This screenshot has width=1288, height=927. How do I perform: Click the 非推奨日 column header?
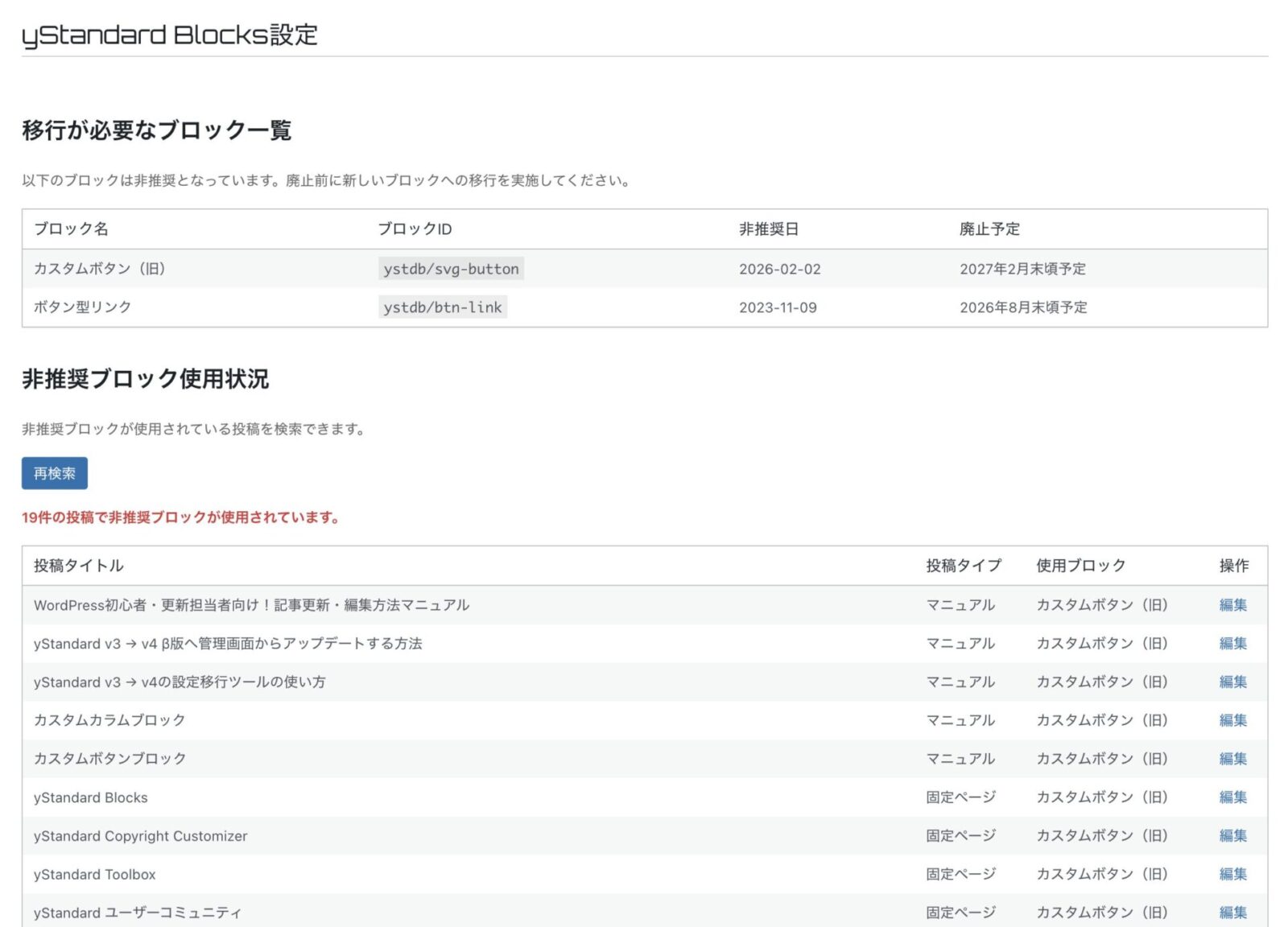pos(768,229)
